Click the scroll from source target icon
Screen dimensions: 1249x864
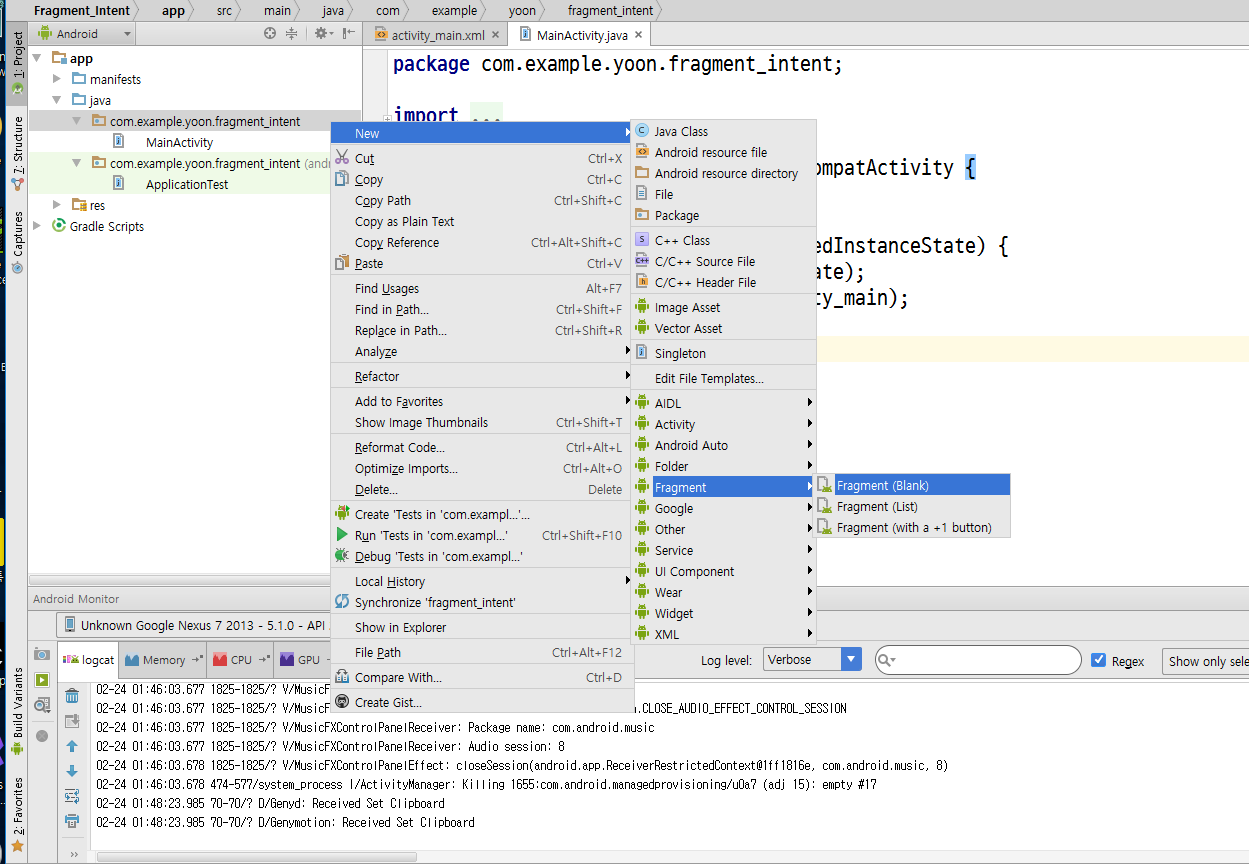click(270, 34)
